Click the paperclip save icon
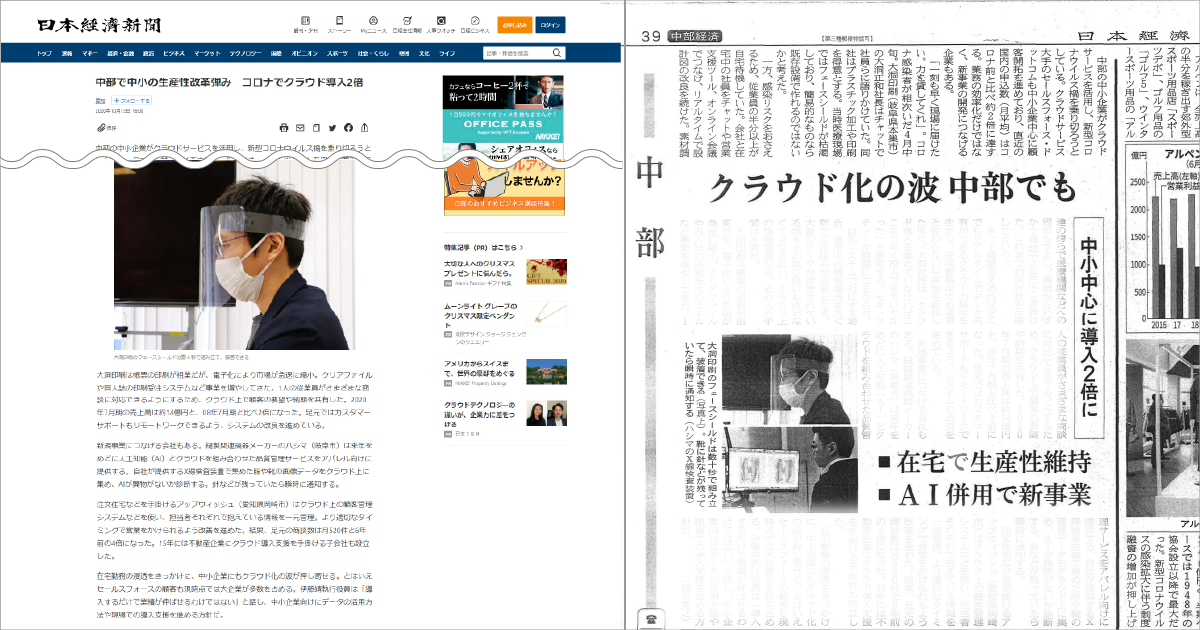 [101, 128]
